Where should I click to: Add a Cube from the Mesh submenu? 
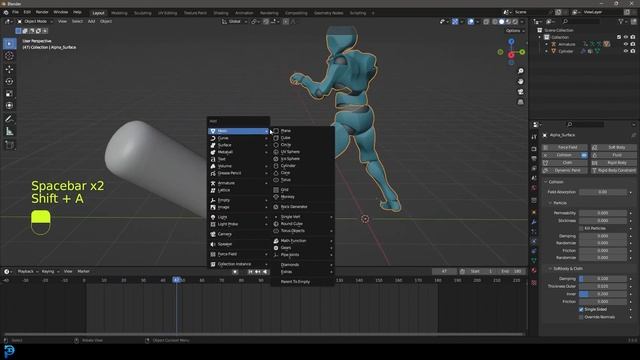pos(302,138)
